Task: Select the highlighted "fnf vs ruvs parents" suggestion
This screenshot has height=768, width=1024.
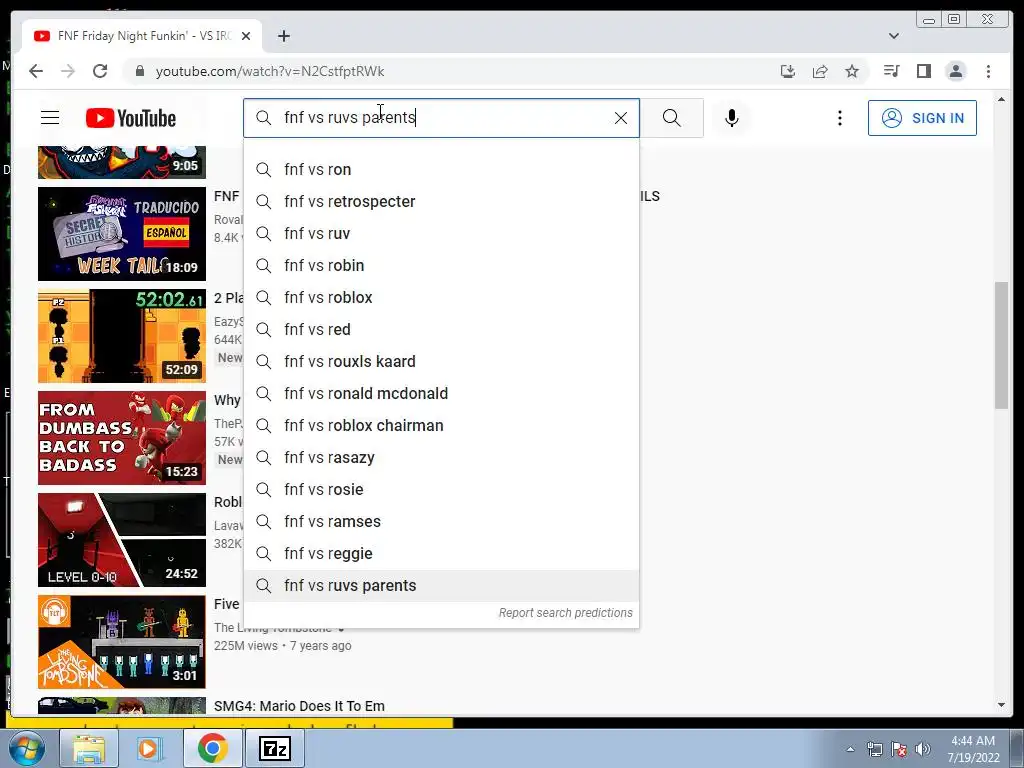Action: click(441, 585)
